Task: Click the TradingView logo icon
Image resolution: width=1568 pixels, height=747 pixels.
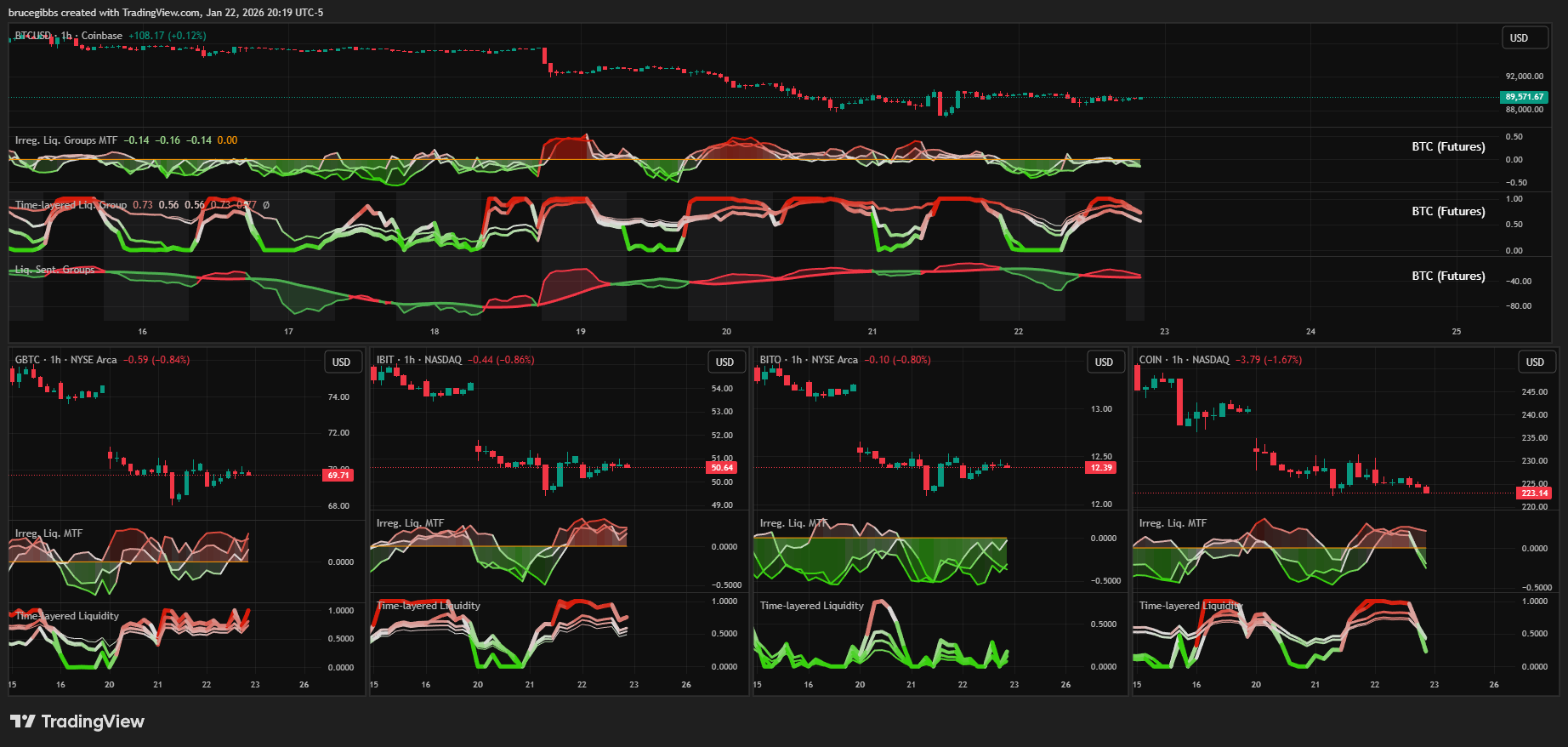Action: 23,721
